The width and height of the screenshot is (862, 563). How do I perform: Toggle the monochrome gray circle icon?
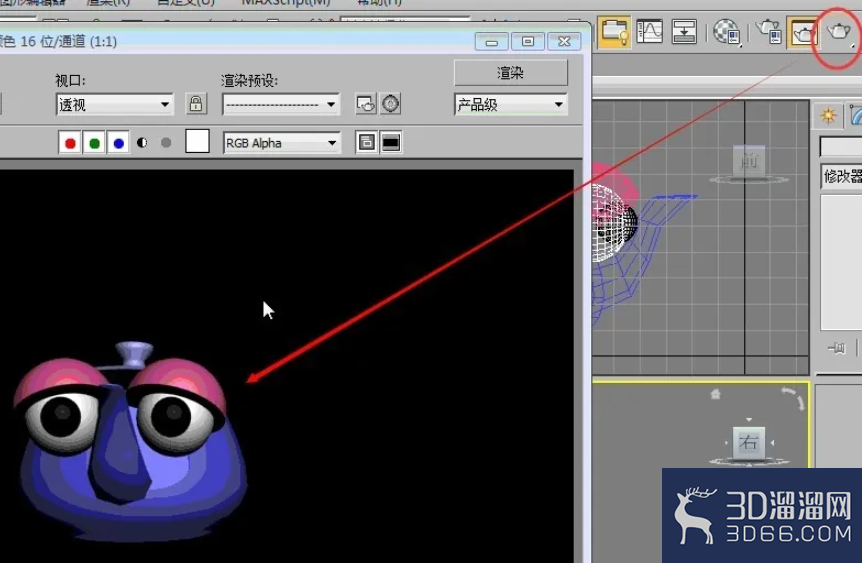pos(165,143)
